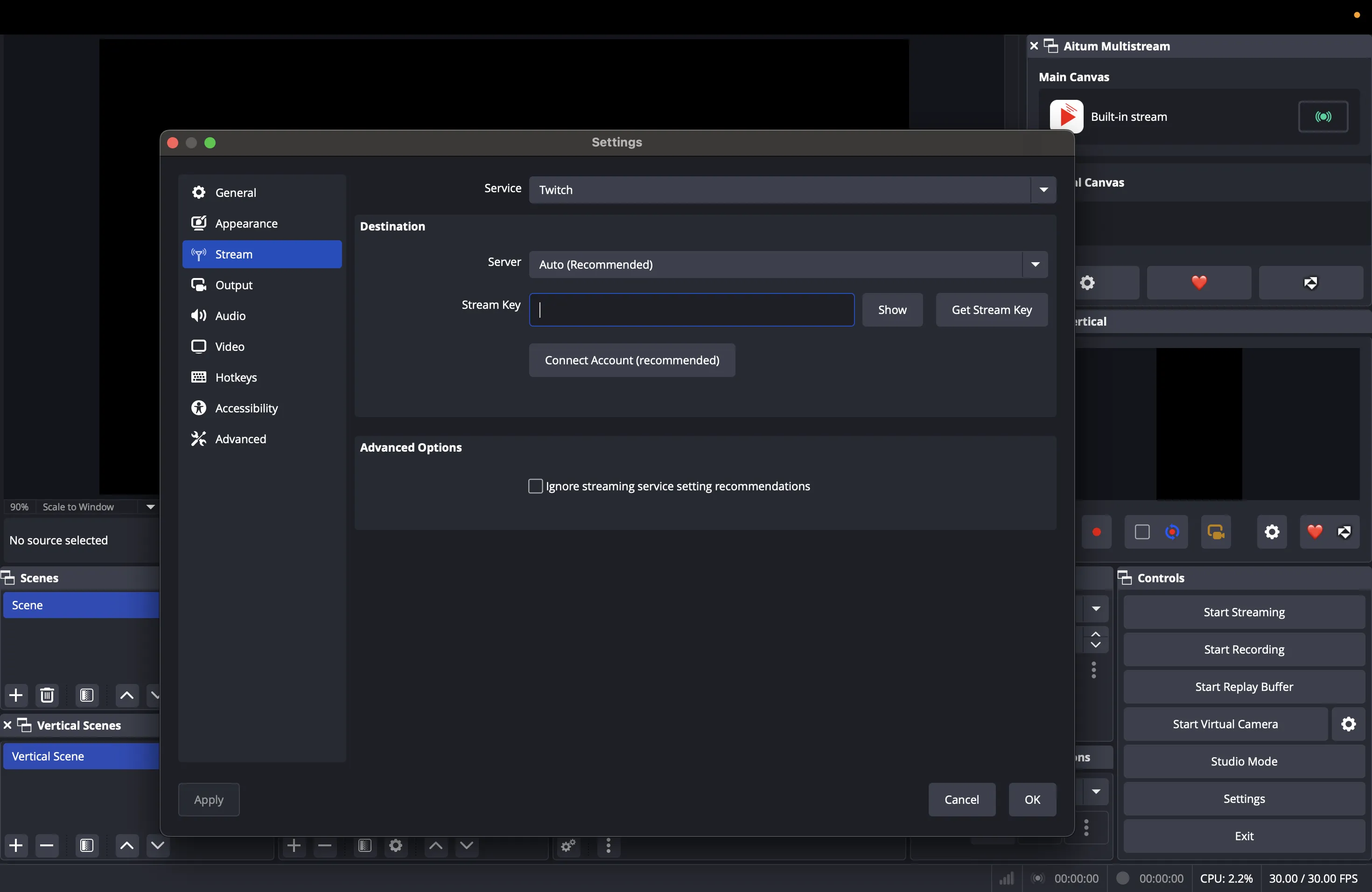Toggle Show for the stream key
Screen dimensions: 1372x892
point(892,310)
